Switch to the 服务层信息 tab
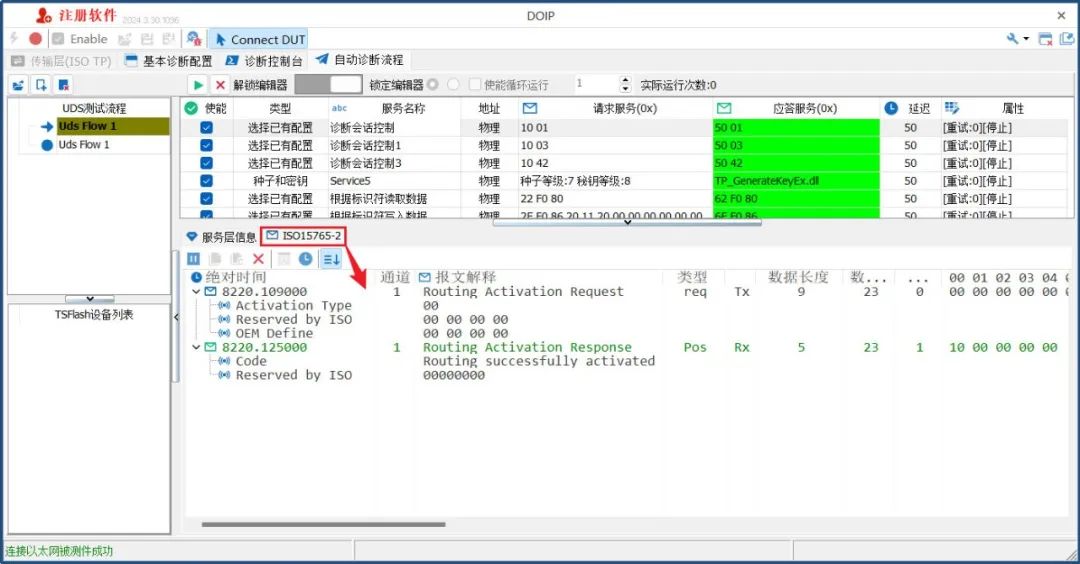Viewport: 1080px width, 564px height. point(221,237)
